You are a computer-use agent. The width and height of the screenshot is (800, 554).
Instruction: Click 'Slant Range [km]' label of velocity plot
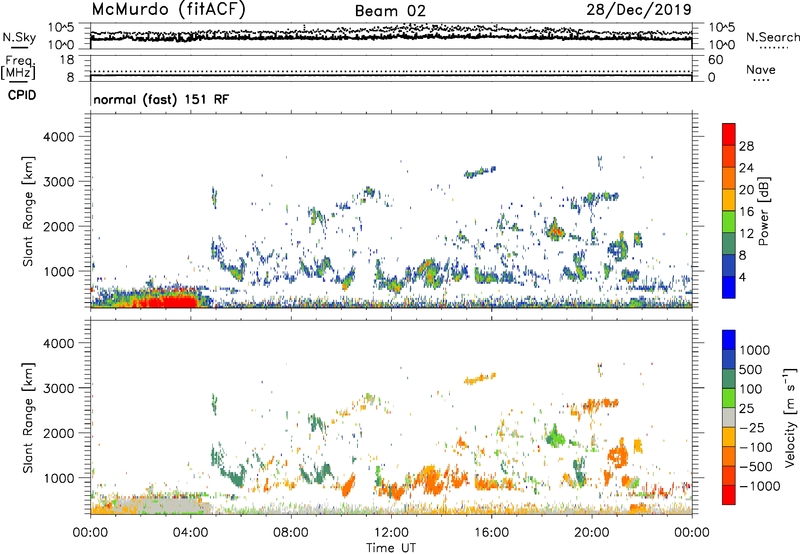click(28, 417)
